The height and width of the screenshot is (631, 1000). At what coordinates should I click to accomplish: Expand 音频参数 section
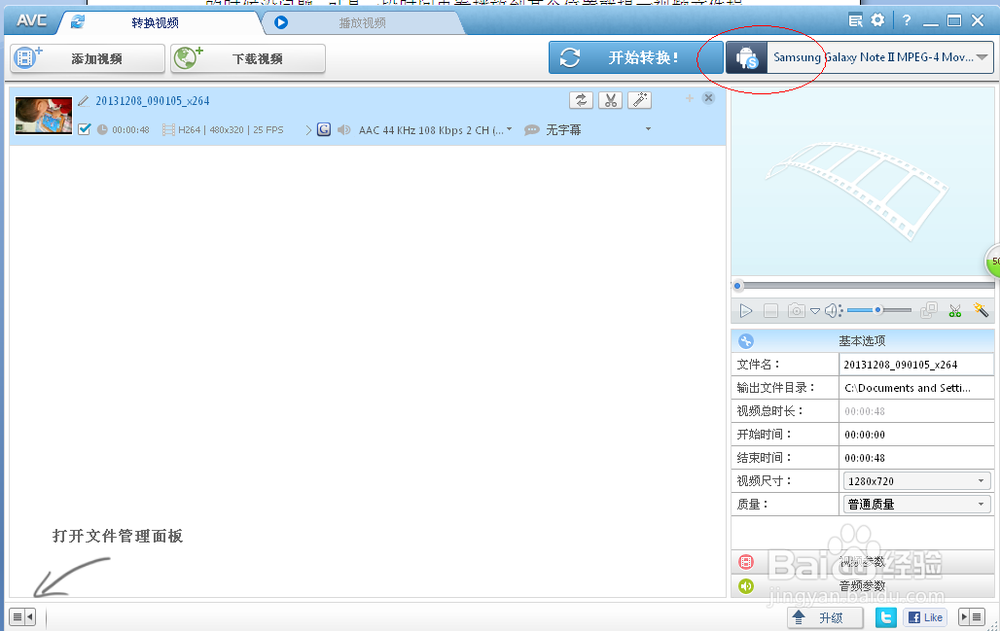coord(862,586)
